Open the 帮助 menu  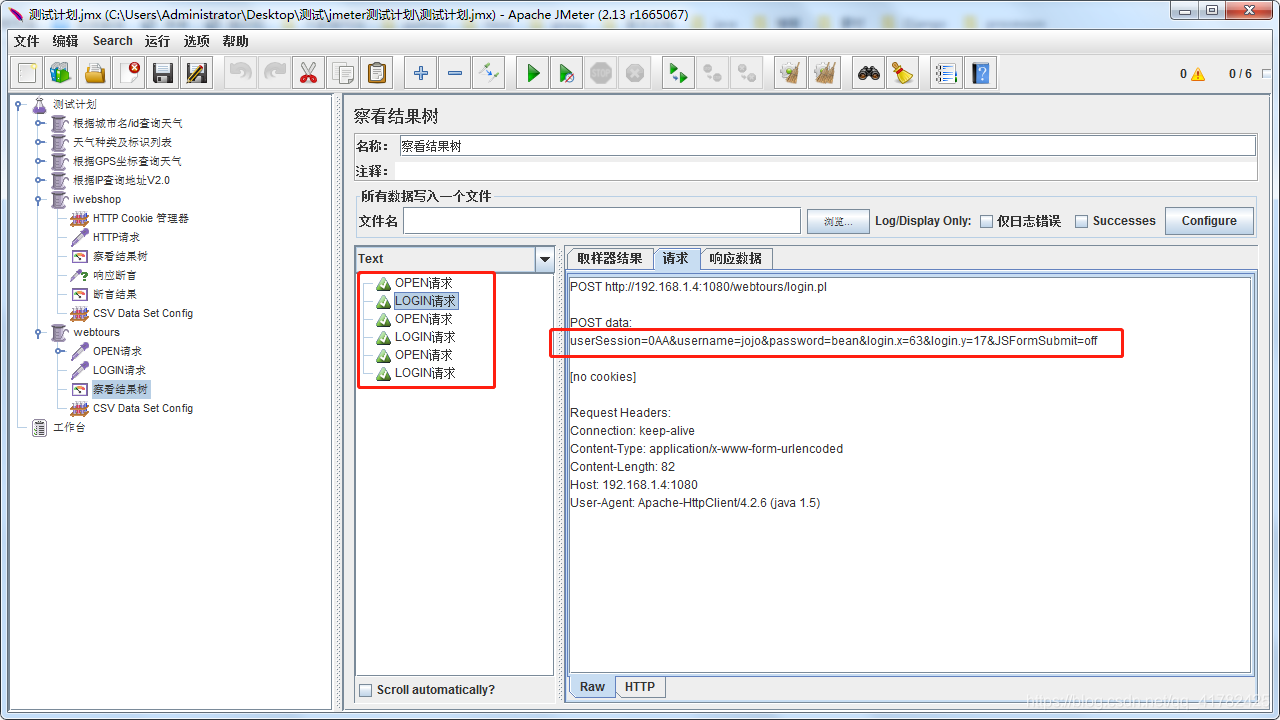(x=236, y=41)
